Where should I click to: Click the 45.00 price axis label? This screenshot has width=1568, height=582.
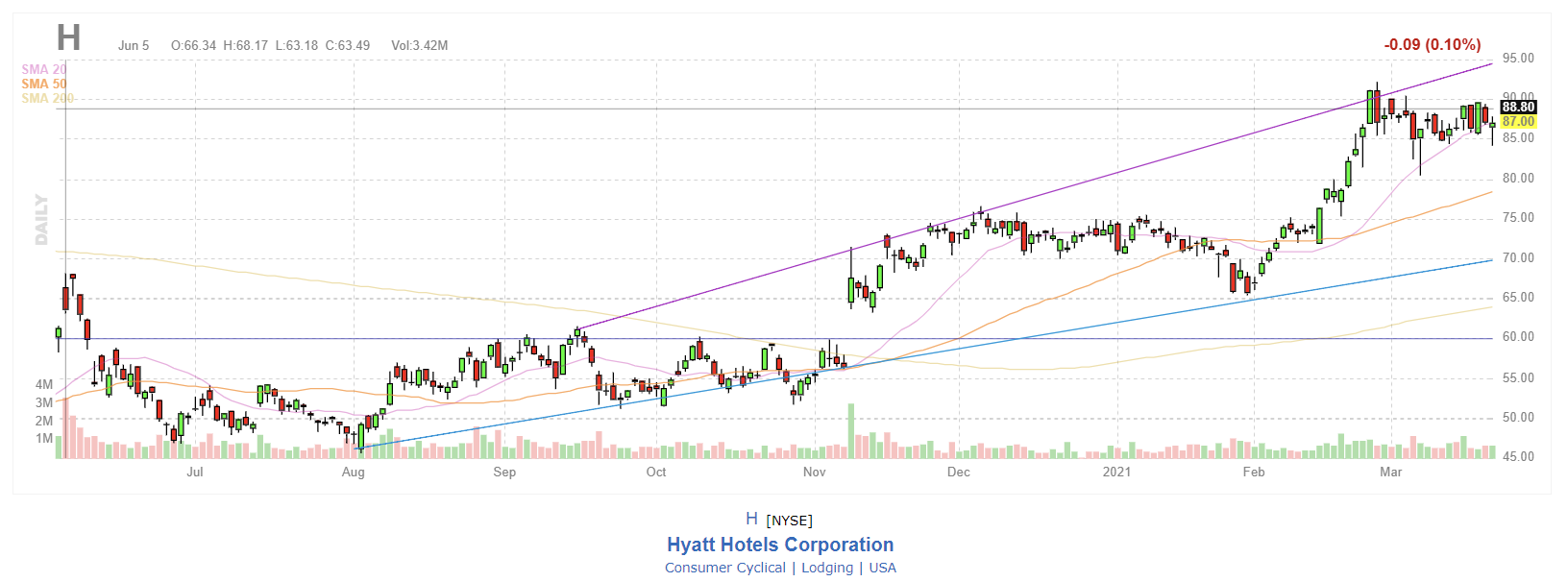click(x=1518, y=457)
